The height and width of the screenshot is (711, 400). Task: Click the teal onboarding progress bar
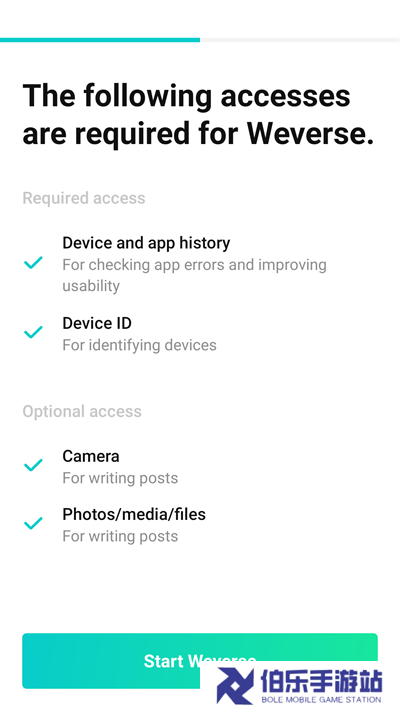(100, 40)
